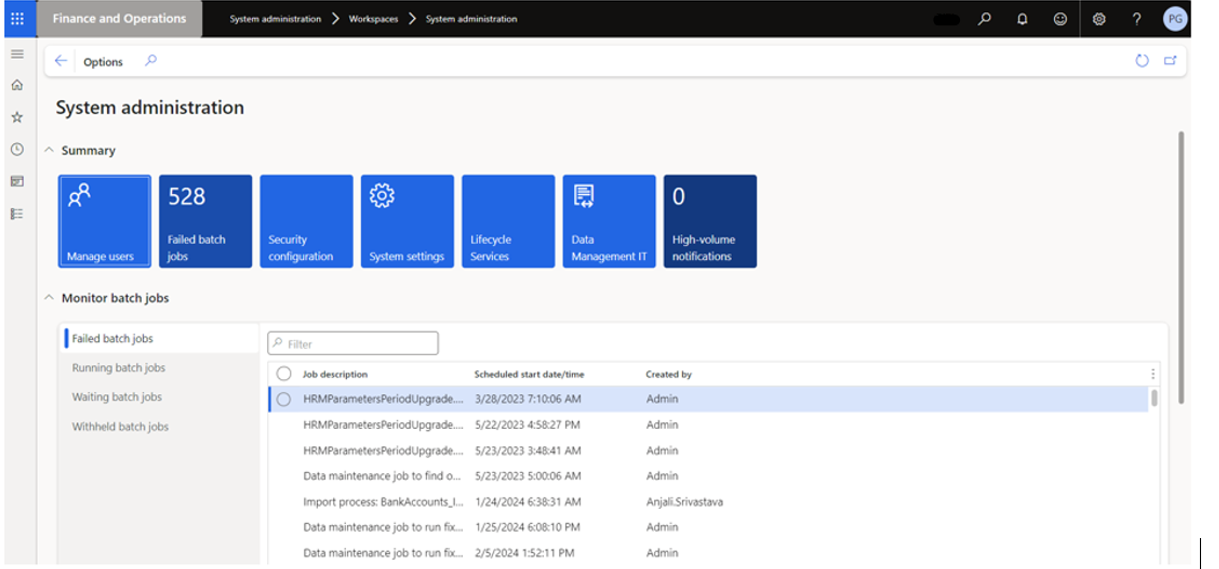The height and width of the screenshot is (569, 1219).
Task: Collapse the Summary section
Action: point(48,150)
